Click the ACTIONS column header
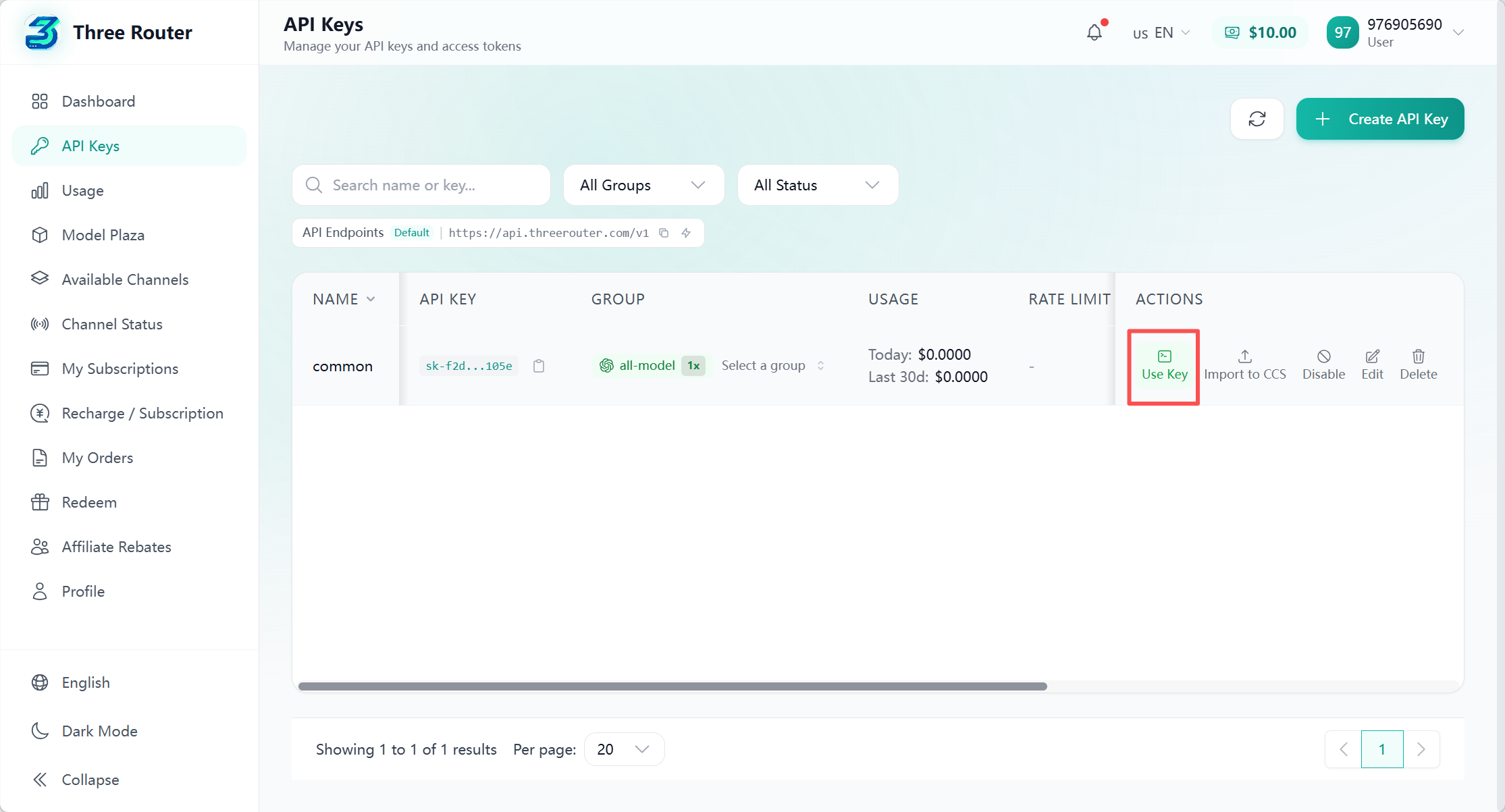1505x812 pixels. pos(1169,299)
